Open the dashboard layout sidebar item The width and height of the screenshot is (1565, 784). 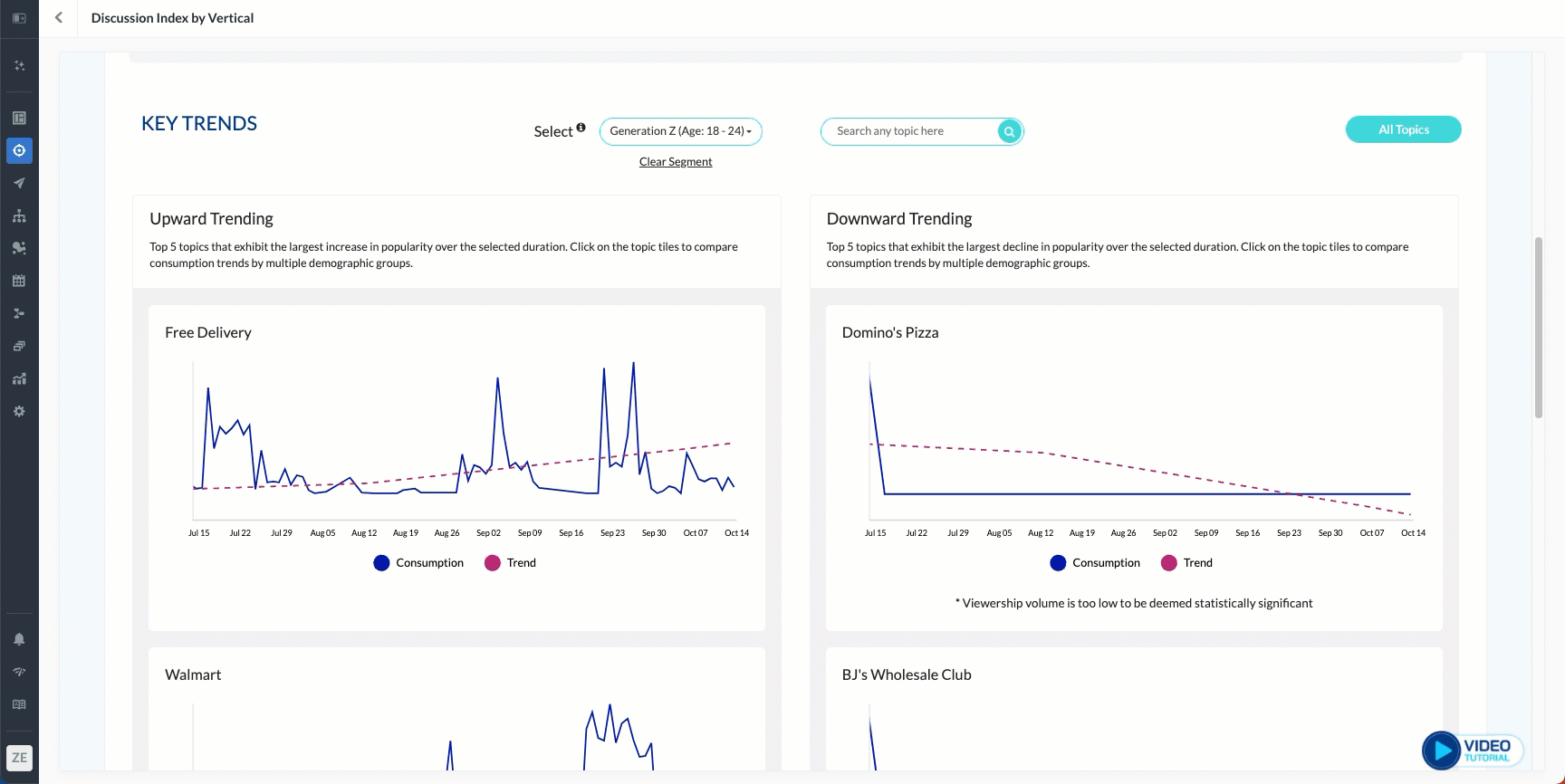[x=19, y=118]
